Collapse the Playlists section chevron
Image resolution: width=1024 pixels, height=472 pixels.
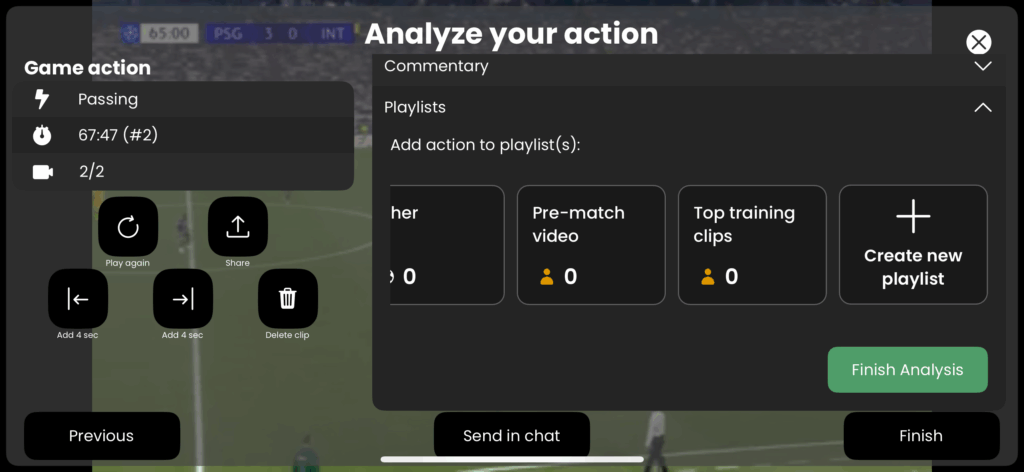point(983,107)
